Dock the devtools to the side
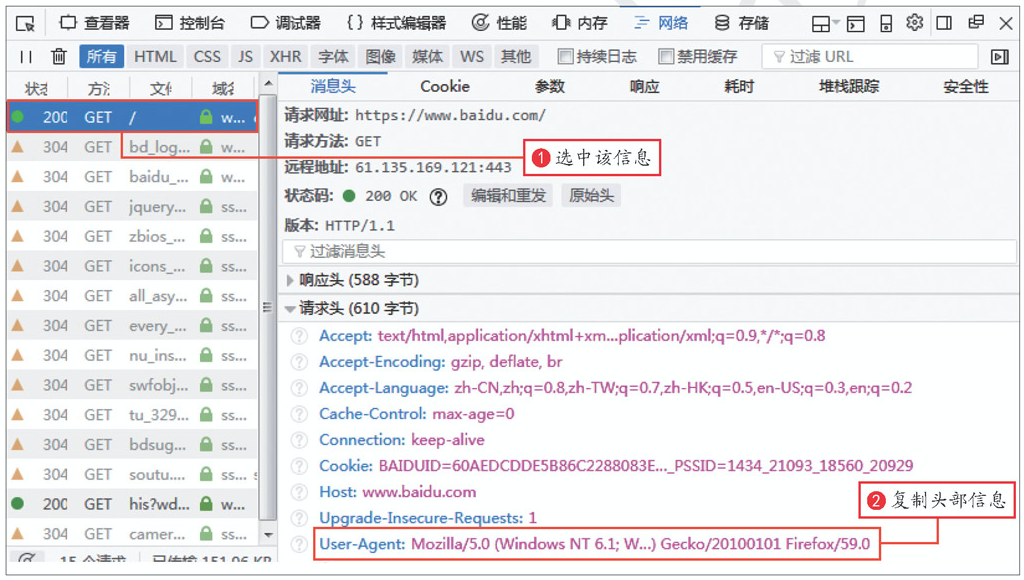The width and height of the screenshot is (1024, 580). coord(944,23)
